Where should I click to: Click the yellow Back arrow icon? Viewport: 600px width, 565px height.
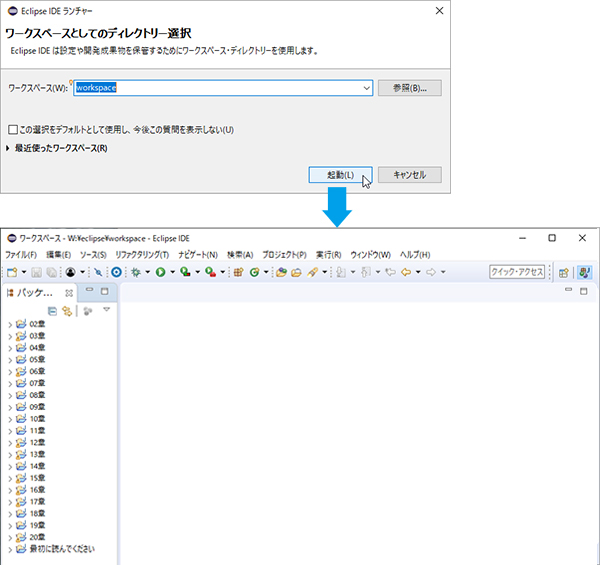click(x=406, y=272)
